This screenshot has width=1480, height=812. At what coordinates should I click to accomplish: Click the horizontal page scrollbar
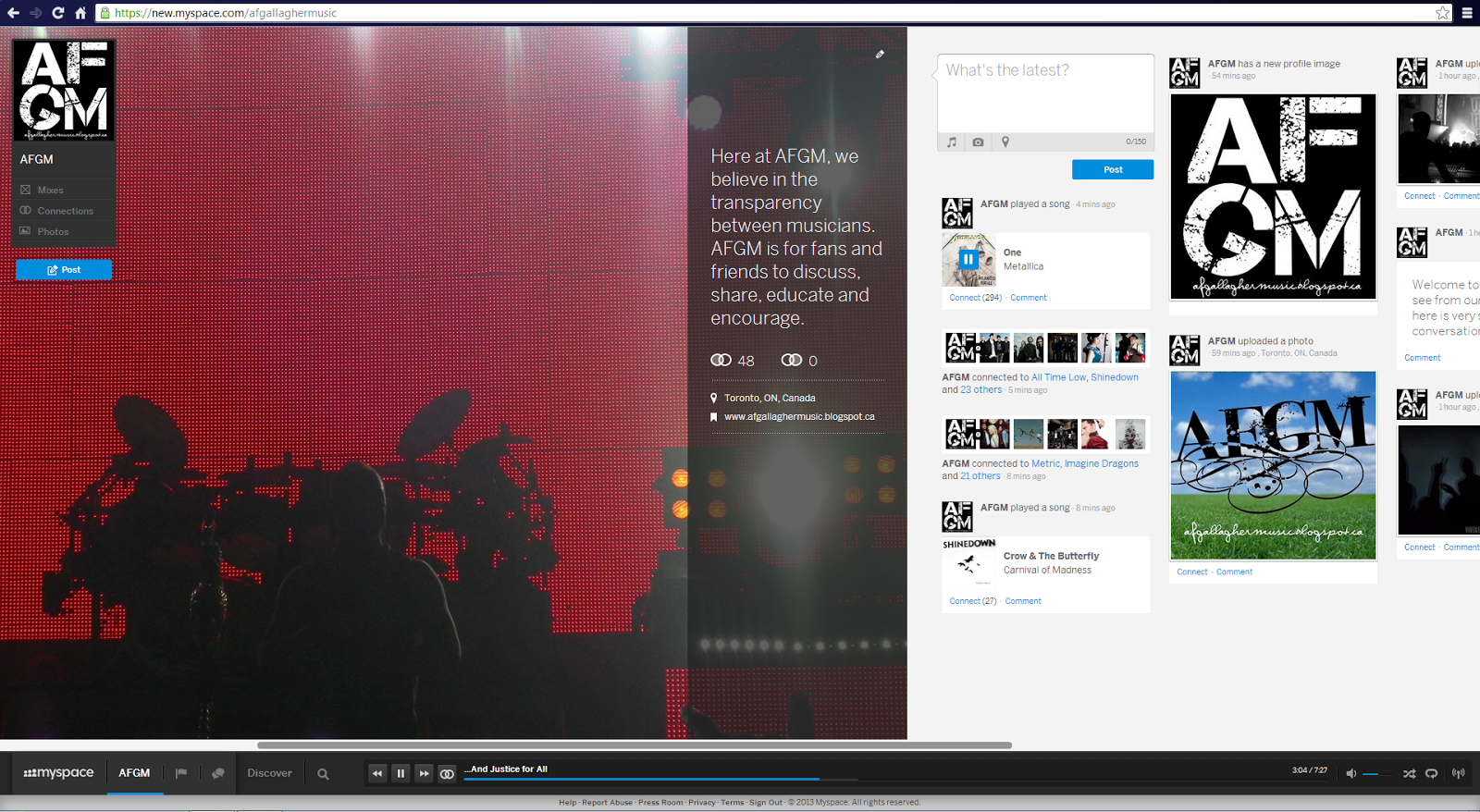pos(635,744)
